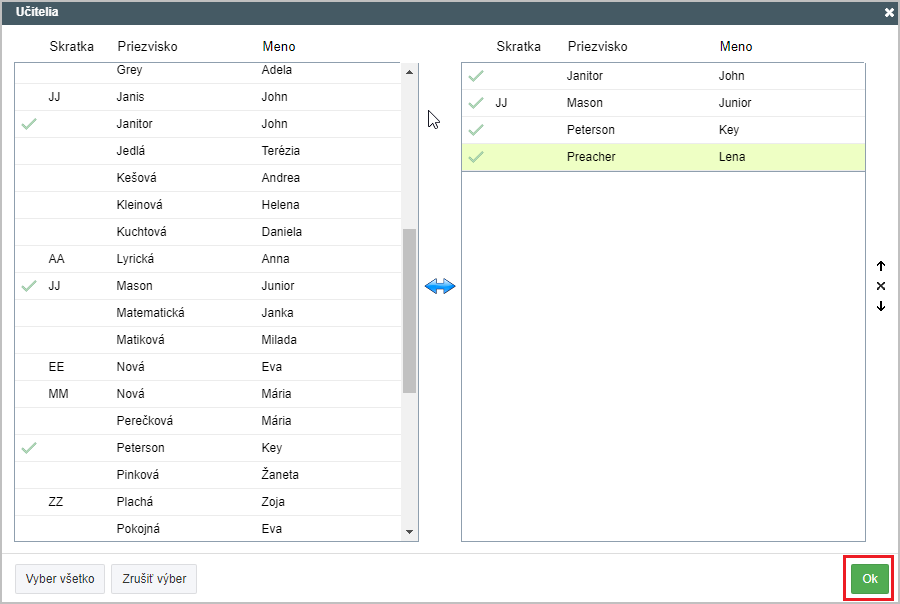Click right Meno column header

736,47
